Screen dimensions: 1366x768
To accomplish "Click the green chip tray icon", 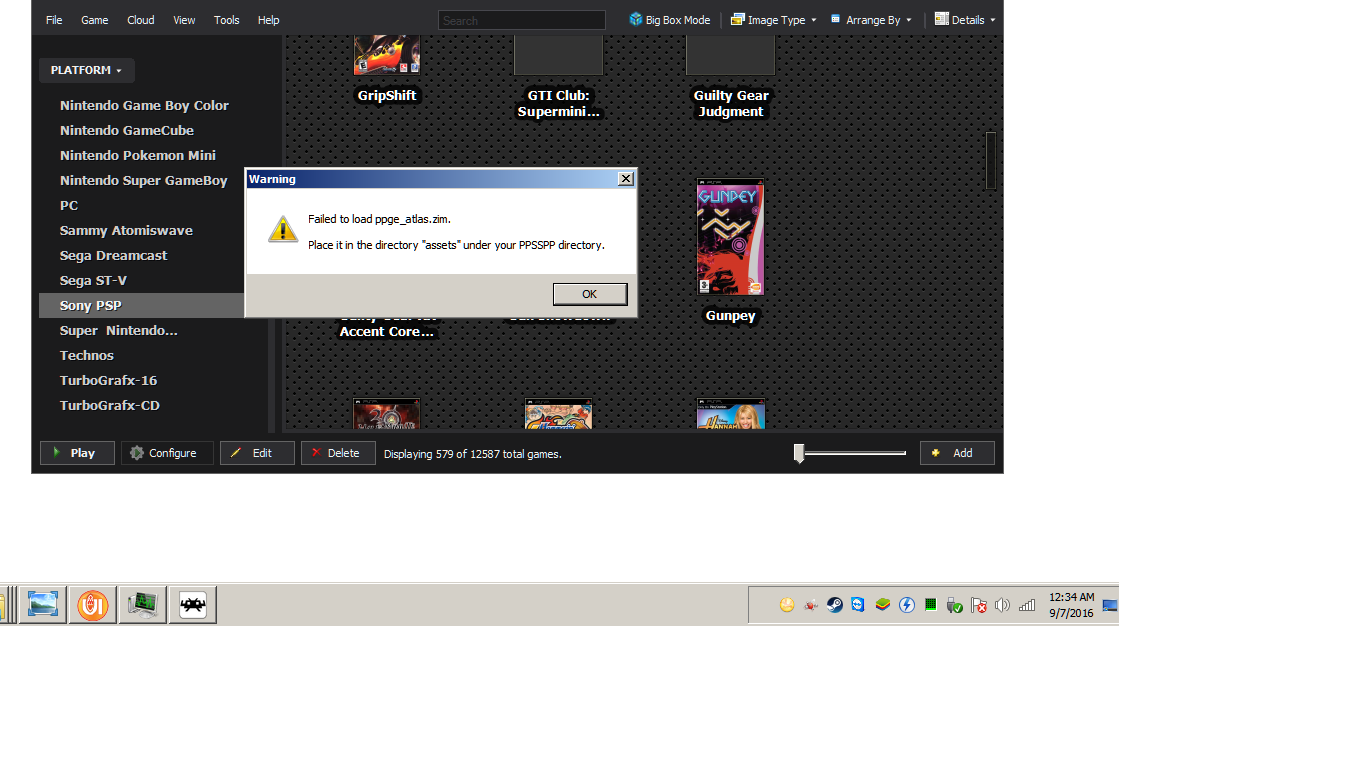I will coord(930,605).
